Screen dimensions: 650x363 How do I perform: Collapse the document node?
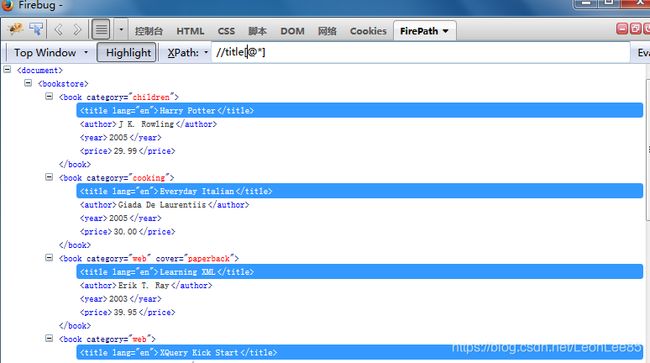[x=7, y=69]
